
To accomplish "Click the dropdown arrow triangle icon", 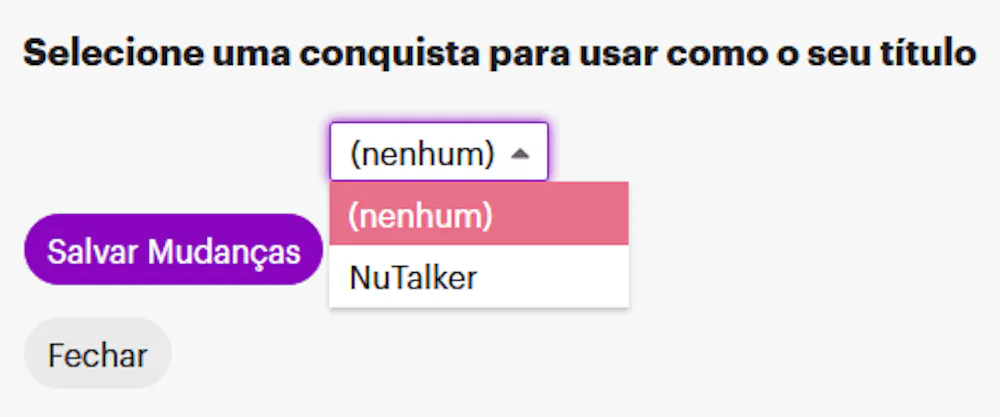I will pos(519,154).
